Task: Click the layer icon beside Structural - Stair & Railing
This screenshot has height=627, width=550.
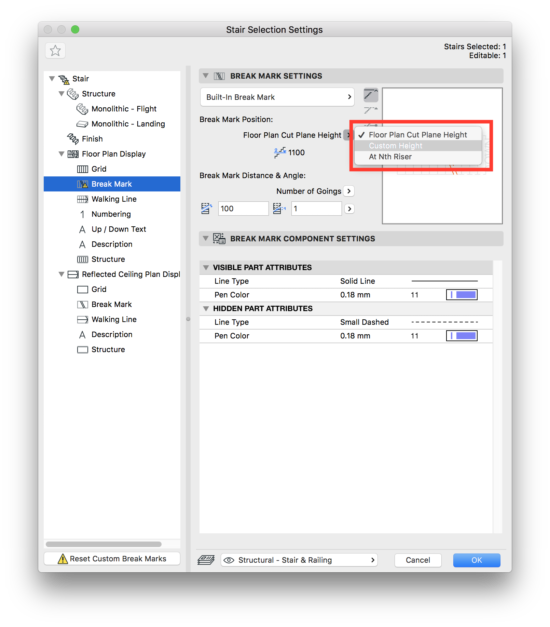Action: tap(206, 560)
